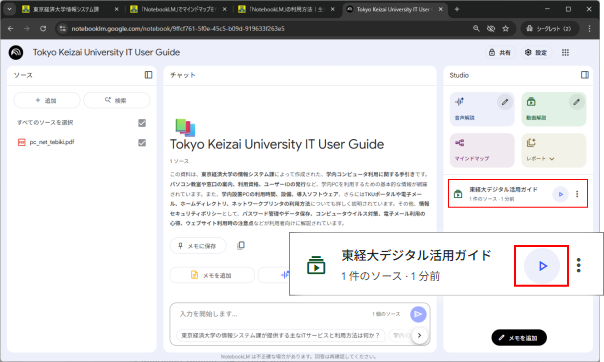Open the 音声解説 audio overview card
This screenshot has width=604, height=362.
tap(482, 109)
